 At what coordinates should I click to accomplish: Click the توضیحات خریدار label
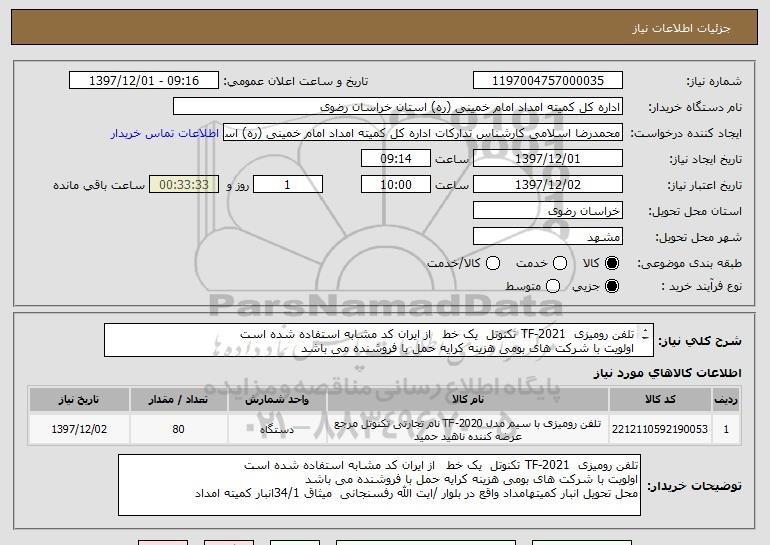[x=694, y=486]
